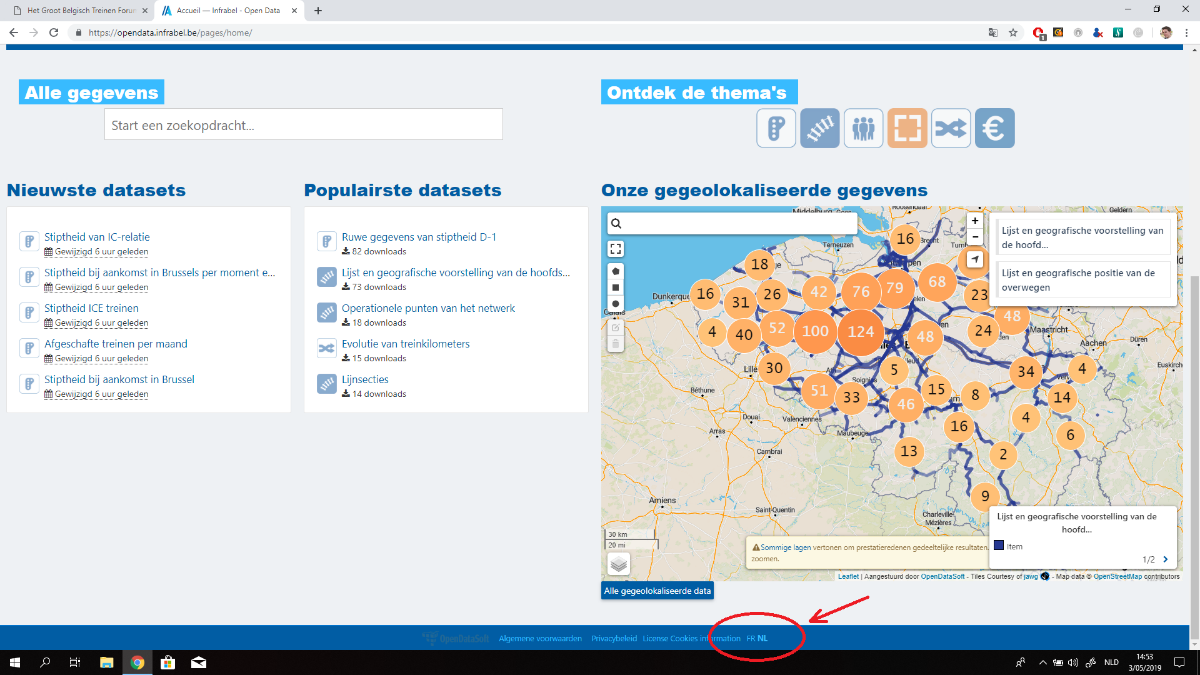Screen dimensions: 1200x675
Task: Click the orange square brackets theme icon
Action: tap(907, 128)
